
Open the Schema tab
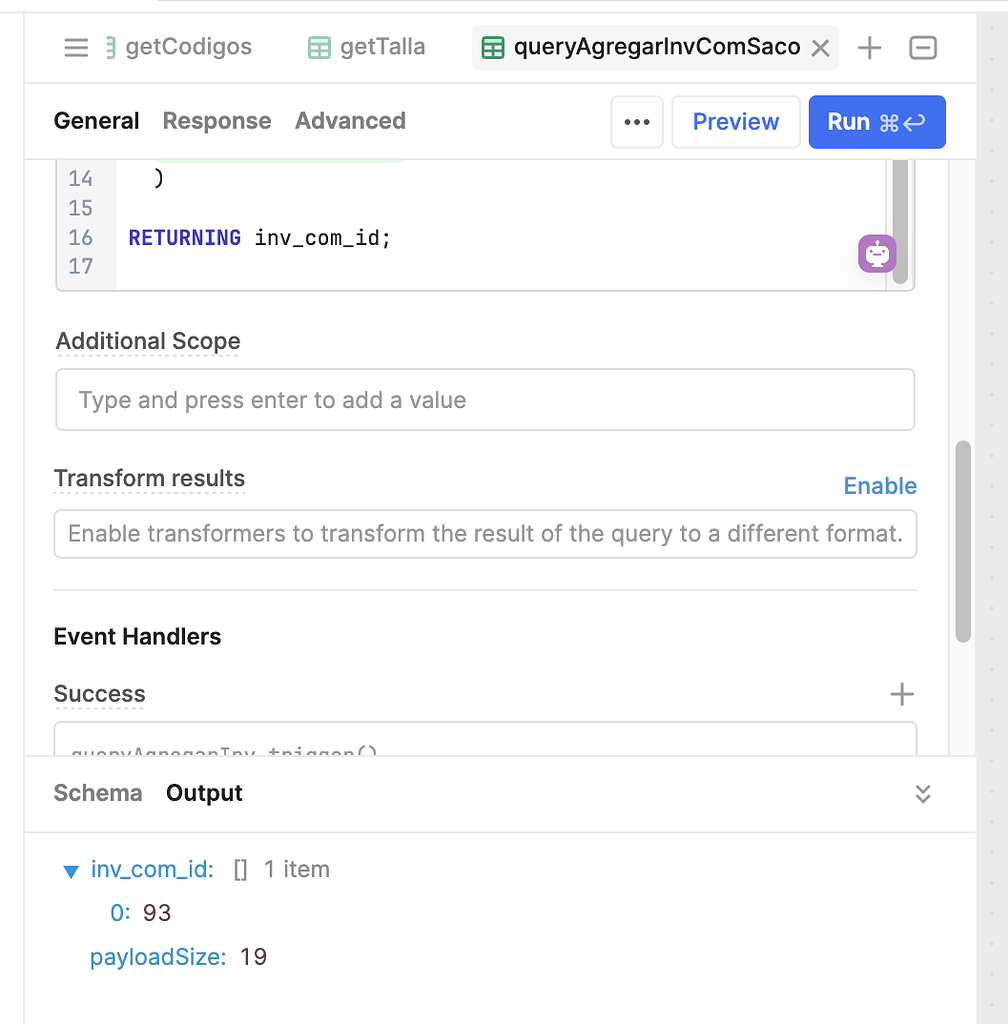coord(98,793)
